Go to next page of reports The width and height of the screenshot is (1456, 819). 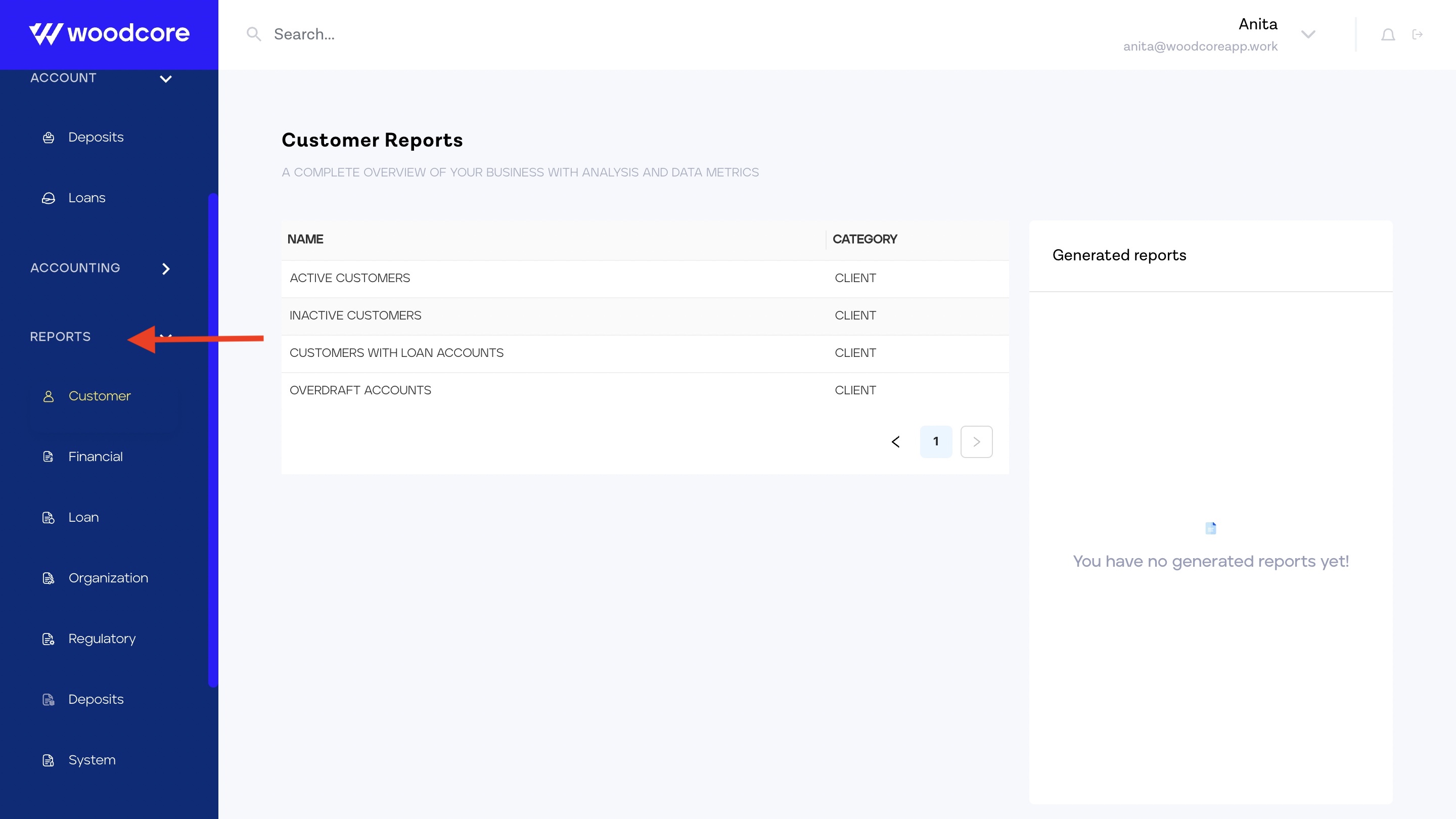[x=976, y=441]
